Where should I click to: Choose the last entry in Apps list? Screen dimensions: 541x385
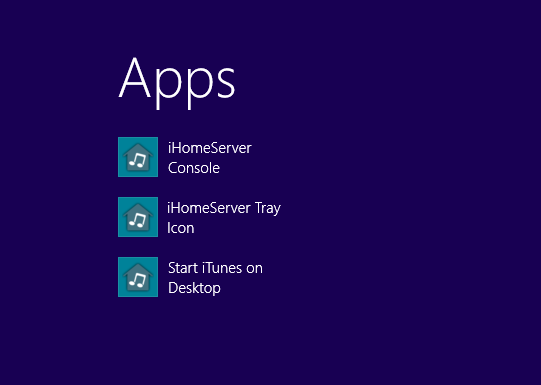pos(190,277)
